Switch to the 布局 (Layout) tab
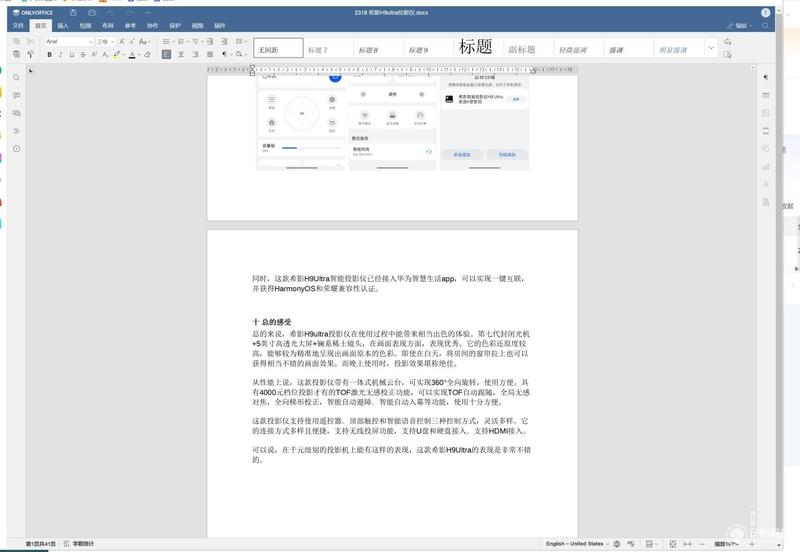The image size is (800, 552). tap(108, 26)
